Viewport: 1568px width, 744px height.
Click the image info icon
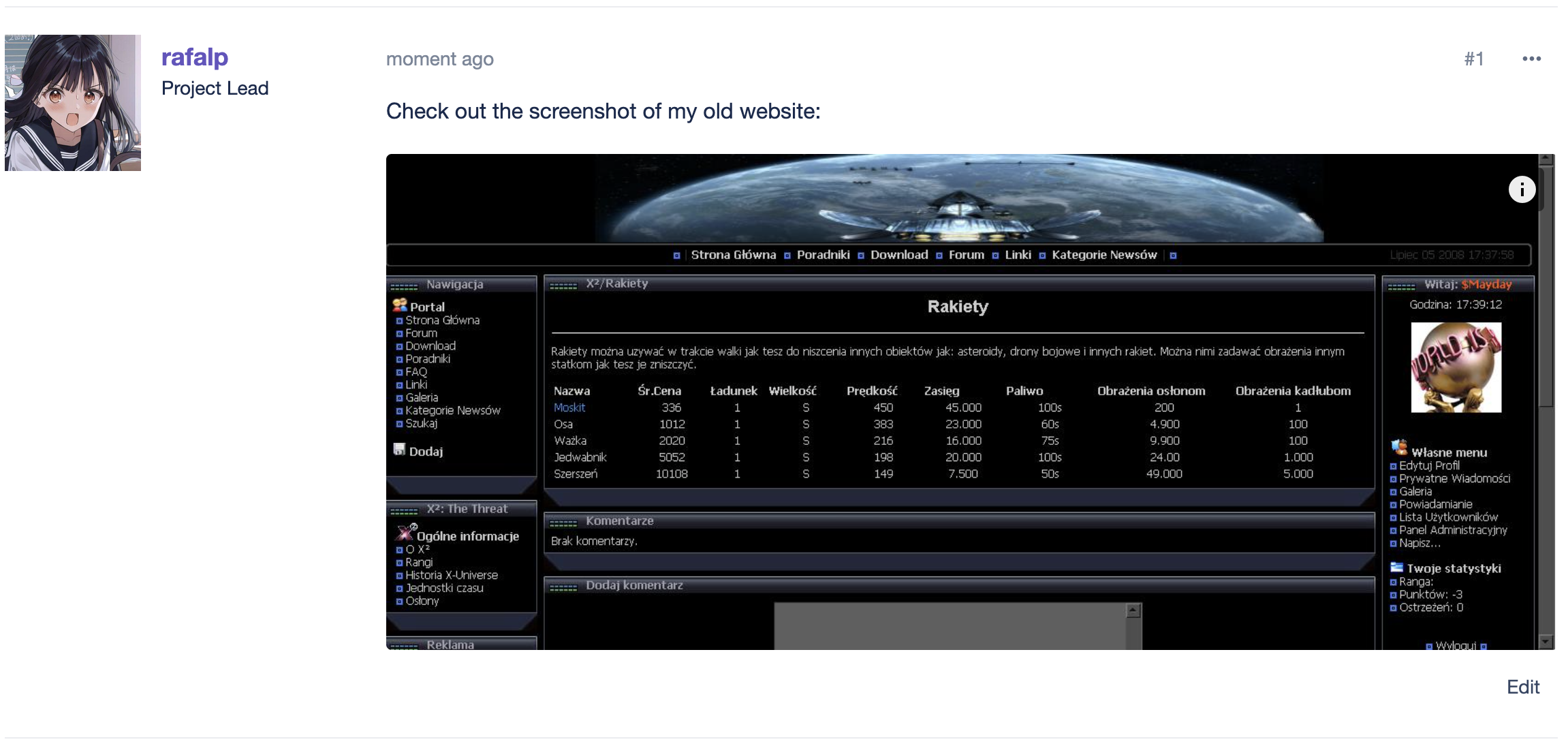click(x=1521, y=189)
